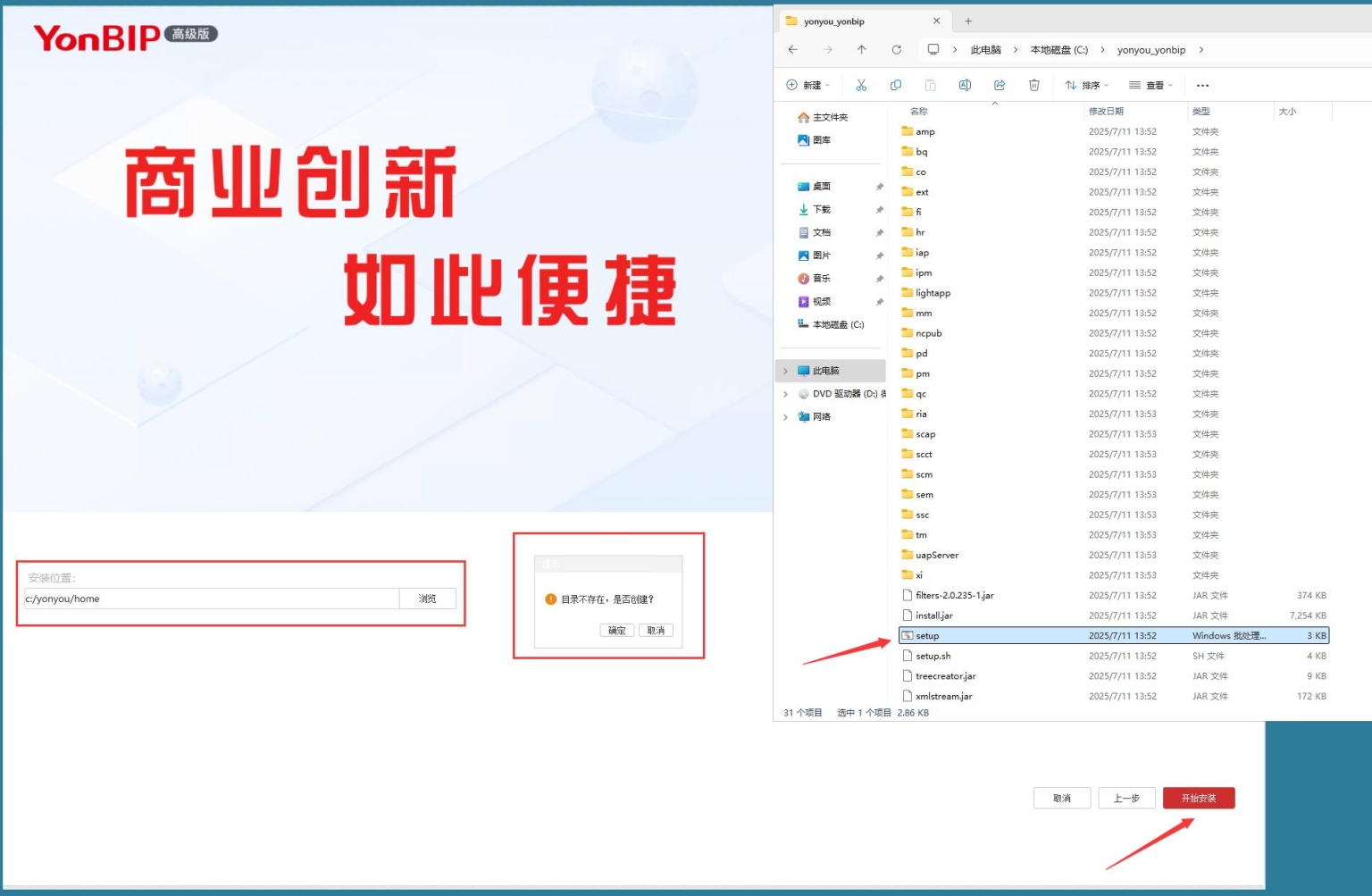Viewport: 1372px width, 896px height.
Task: Toggle the pin next to 下载
Action: tap(880, 209)
